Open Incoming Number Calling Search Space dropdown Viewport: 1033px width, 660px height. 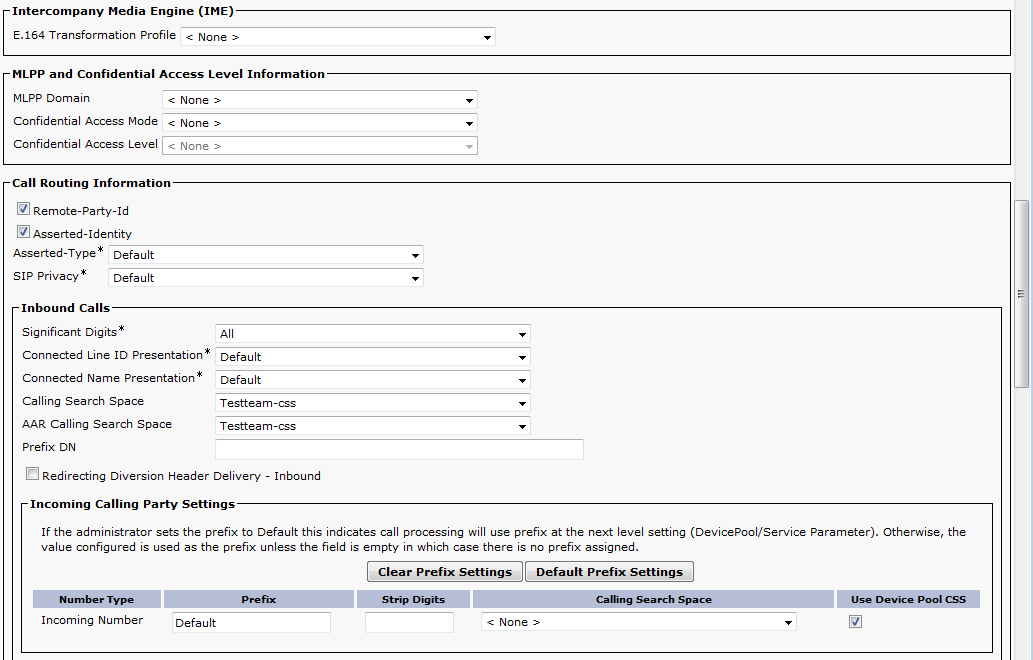pos(638,622)
